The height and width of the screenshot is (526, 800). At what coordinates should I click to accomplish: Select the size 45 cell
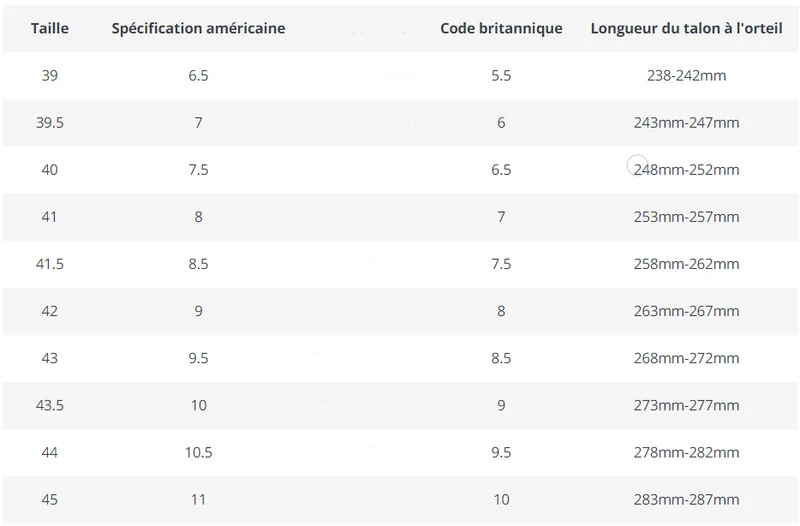[49, 499]
